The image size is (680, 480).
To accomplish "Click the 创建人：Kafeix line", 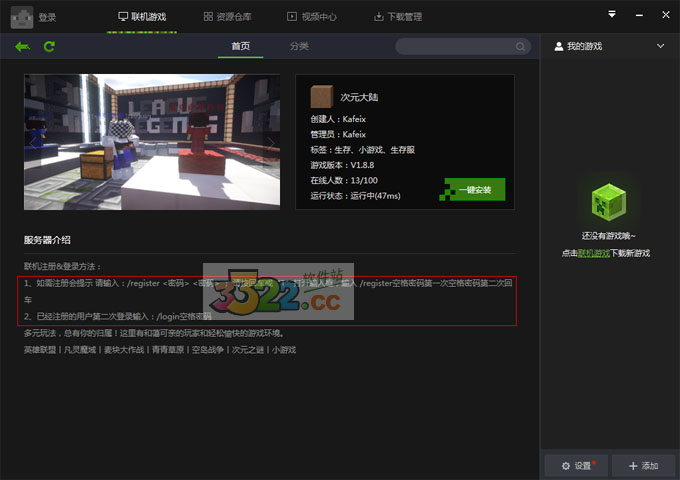I will coord(338,119).
